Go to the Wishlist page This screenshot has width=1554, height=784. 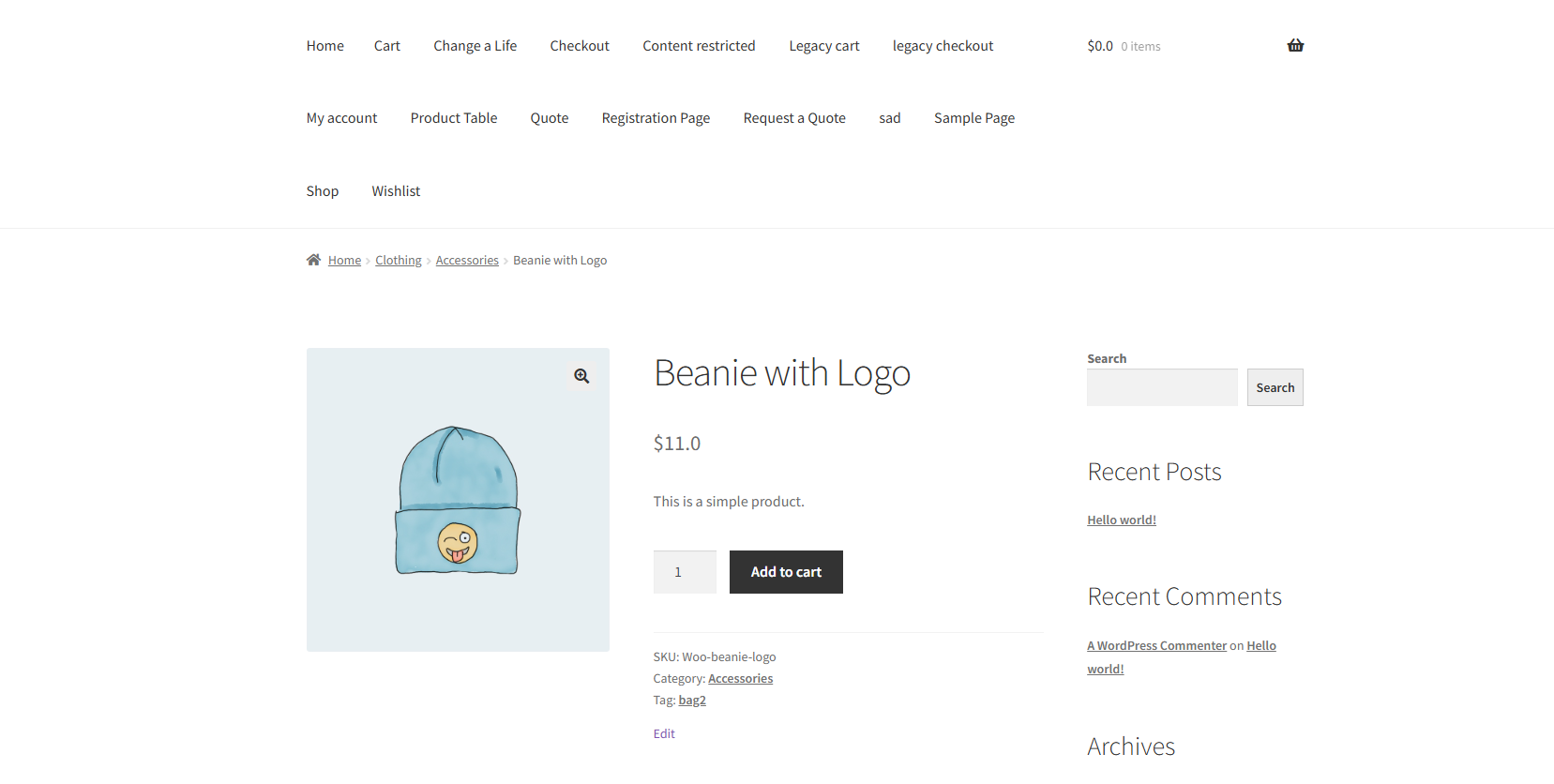[x=396, y=191]
